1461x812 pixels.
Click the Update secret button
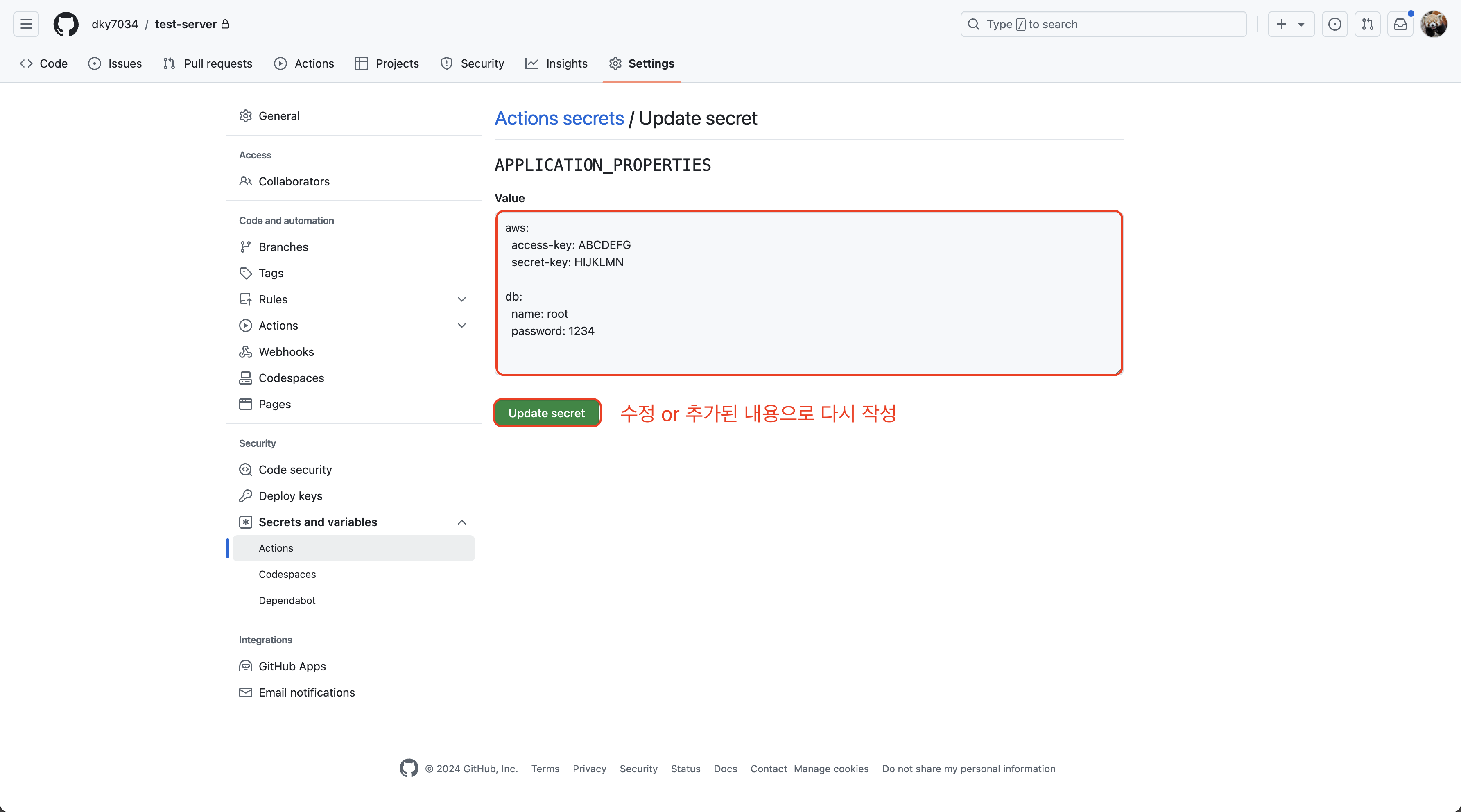pos(546,413)
